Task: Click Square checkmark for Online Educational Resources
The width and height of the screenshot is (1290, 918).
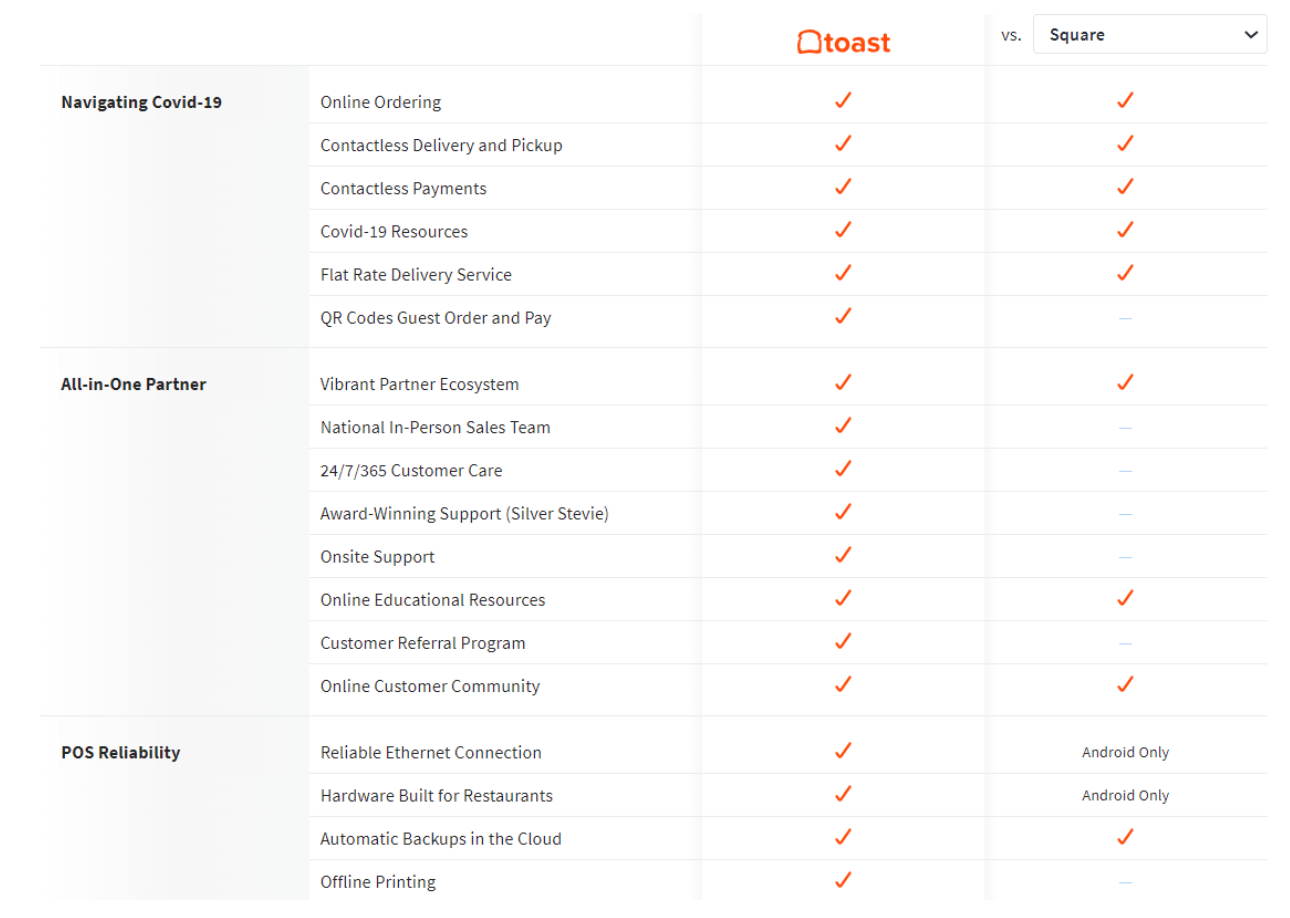Action: [1125, 597]
